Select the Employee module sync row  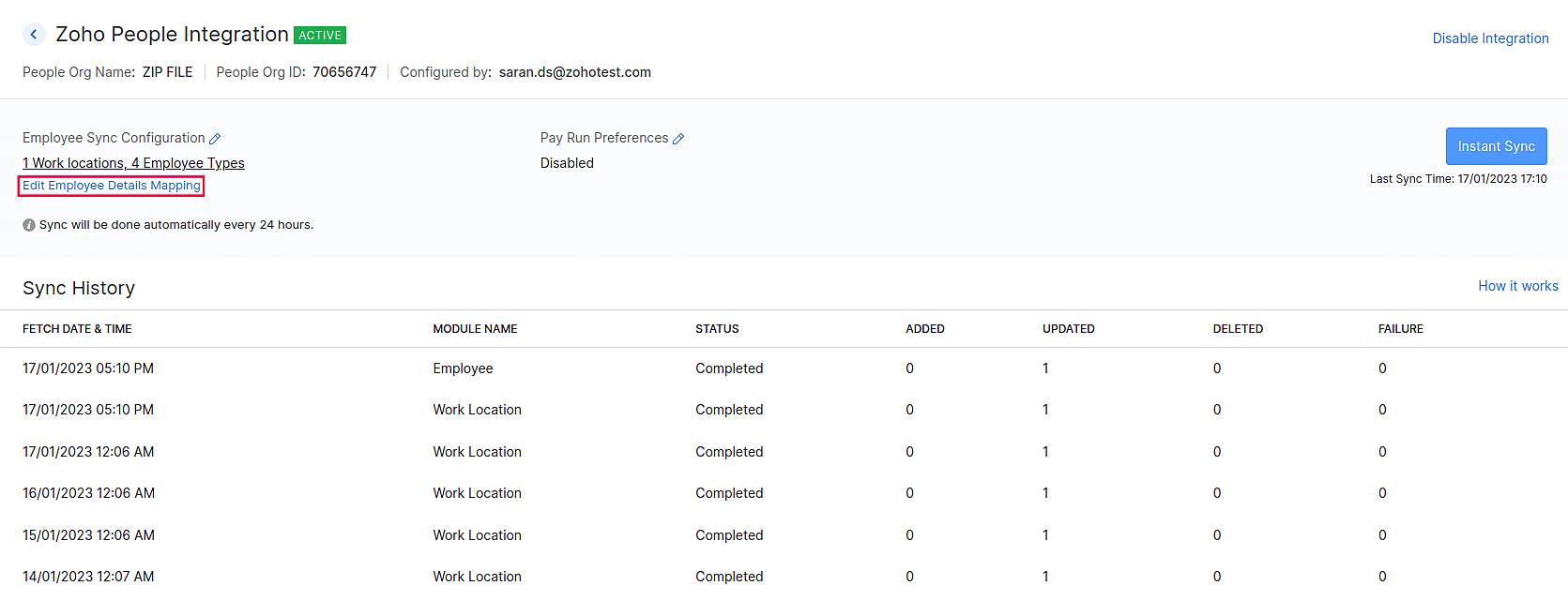463,368
